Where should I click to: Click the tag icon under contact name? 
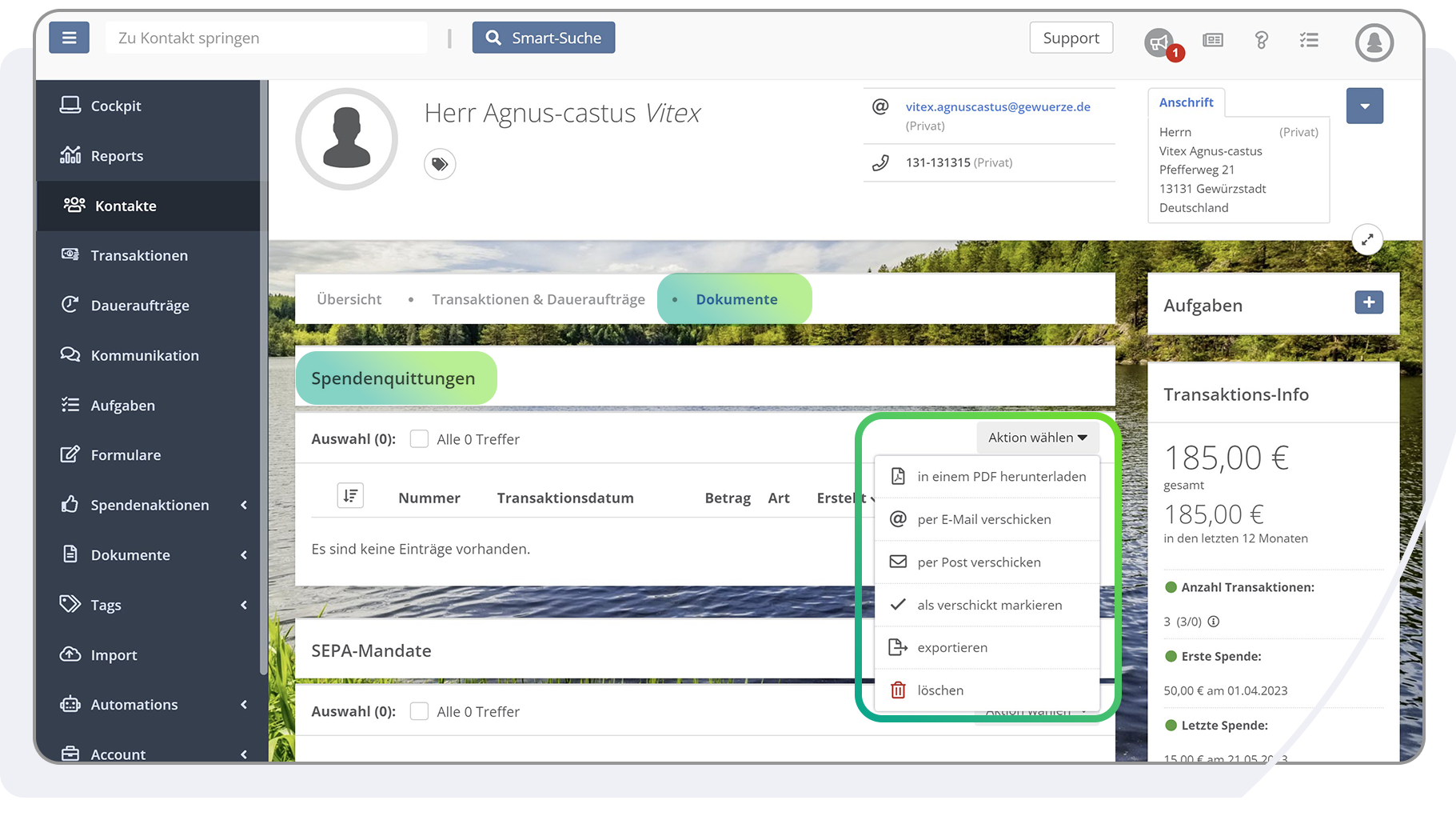440,164
